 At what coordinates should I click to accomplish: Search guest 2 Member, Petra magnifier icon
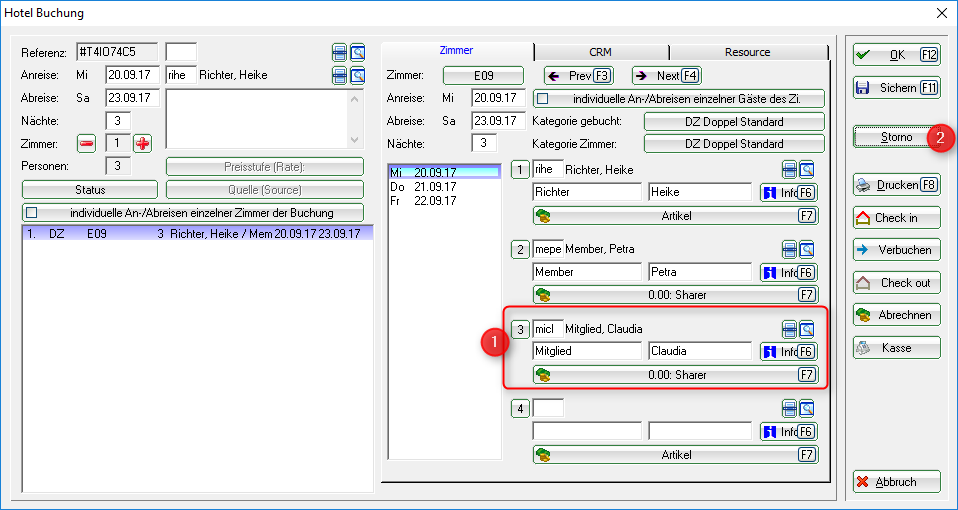[807, 249]
